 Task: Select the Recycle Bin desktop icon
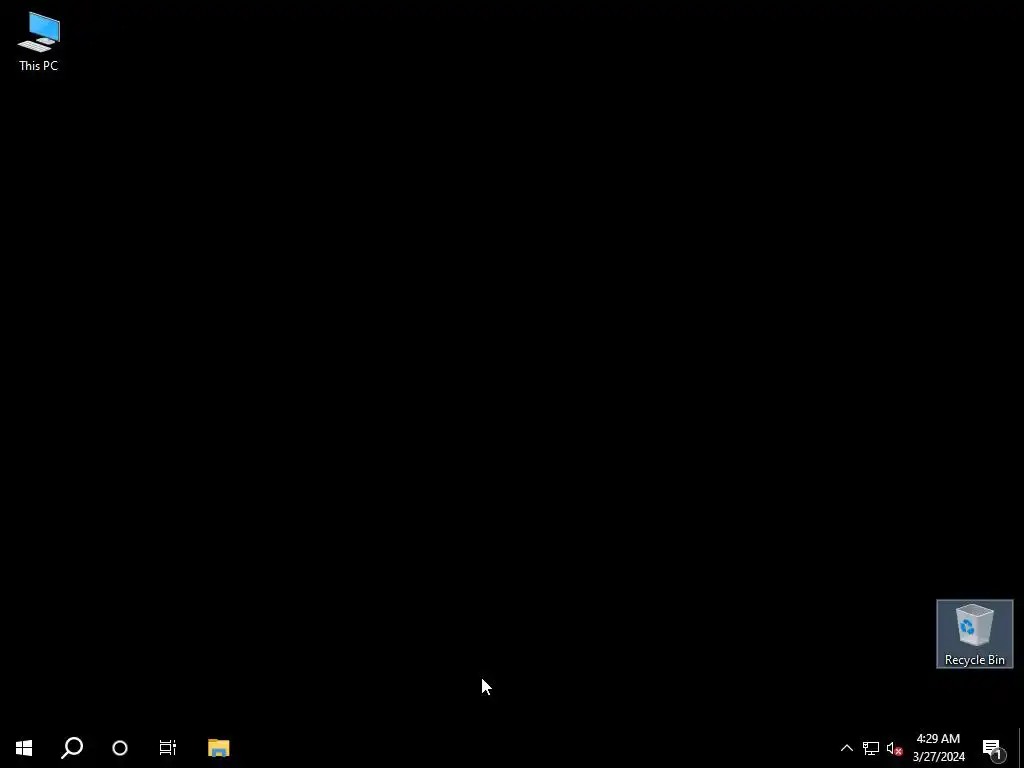tap(974, 633)
